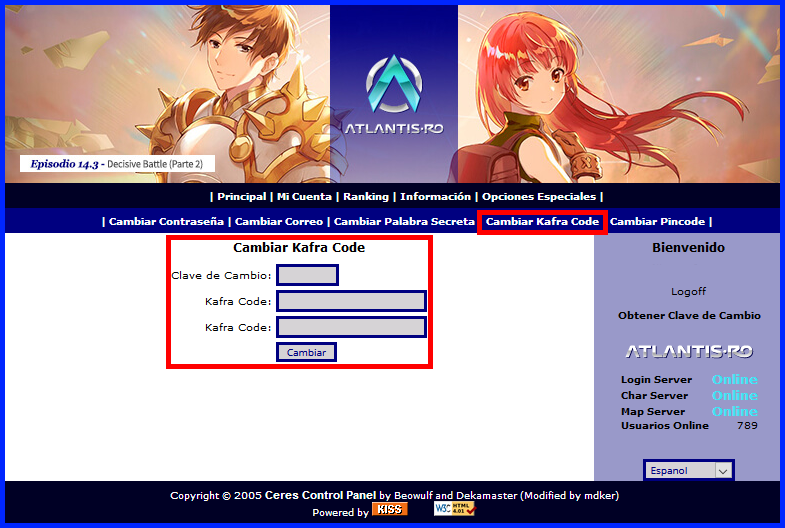The width and height of the screenshot is (785, 528).
Task: Open the Español language dropdown
Action: [x=689, y=470]
